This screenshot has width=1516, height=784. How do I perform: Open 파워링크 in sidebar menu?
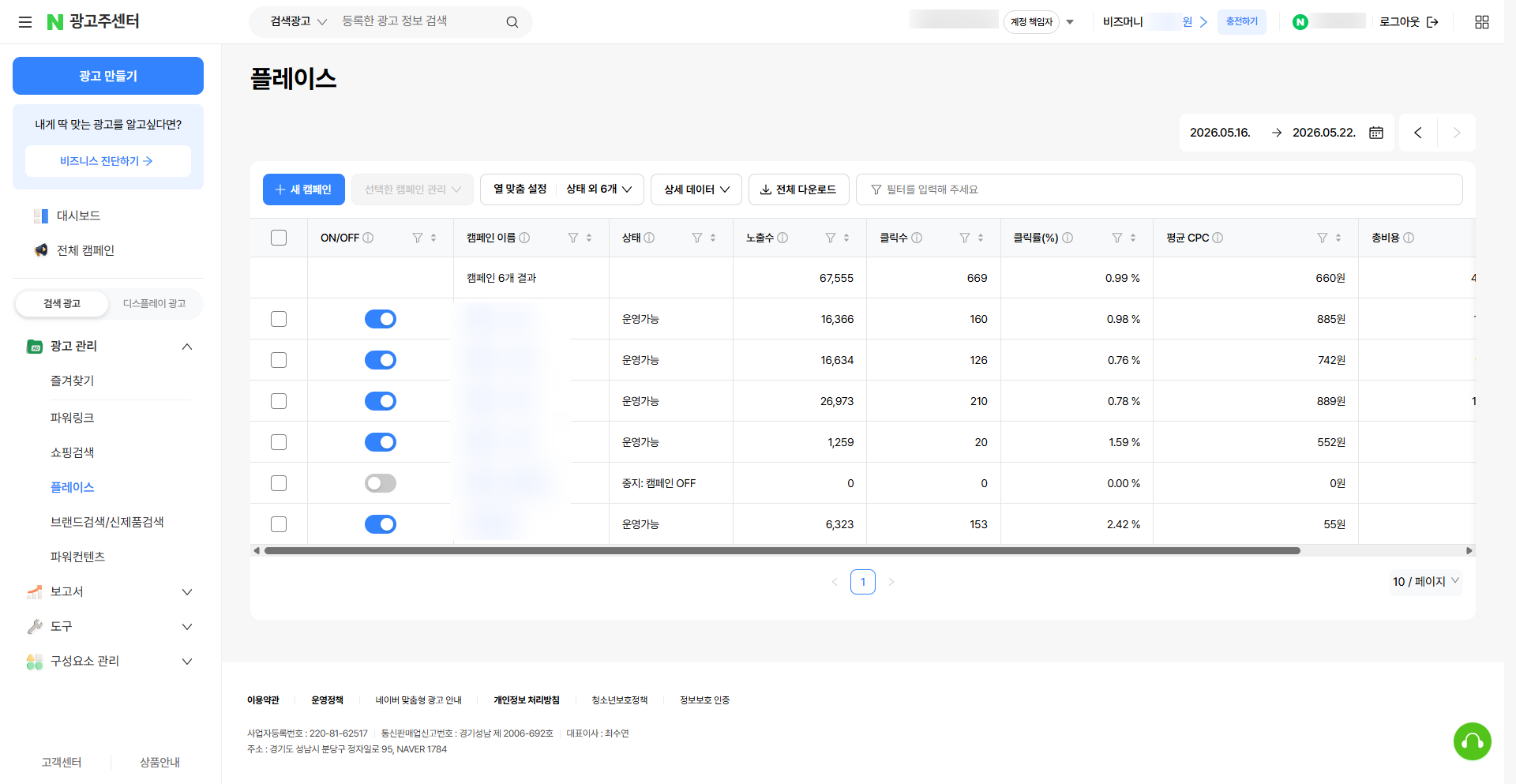tap(73, 418)
